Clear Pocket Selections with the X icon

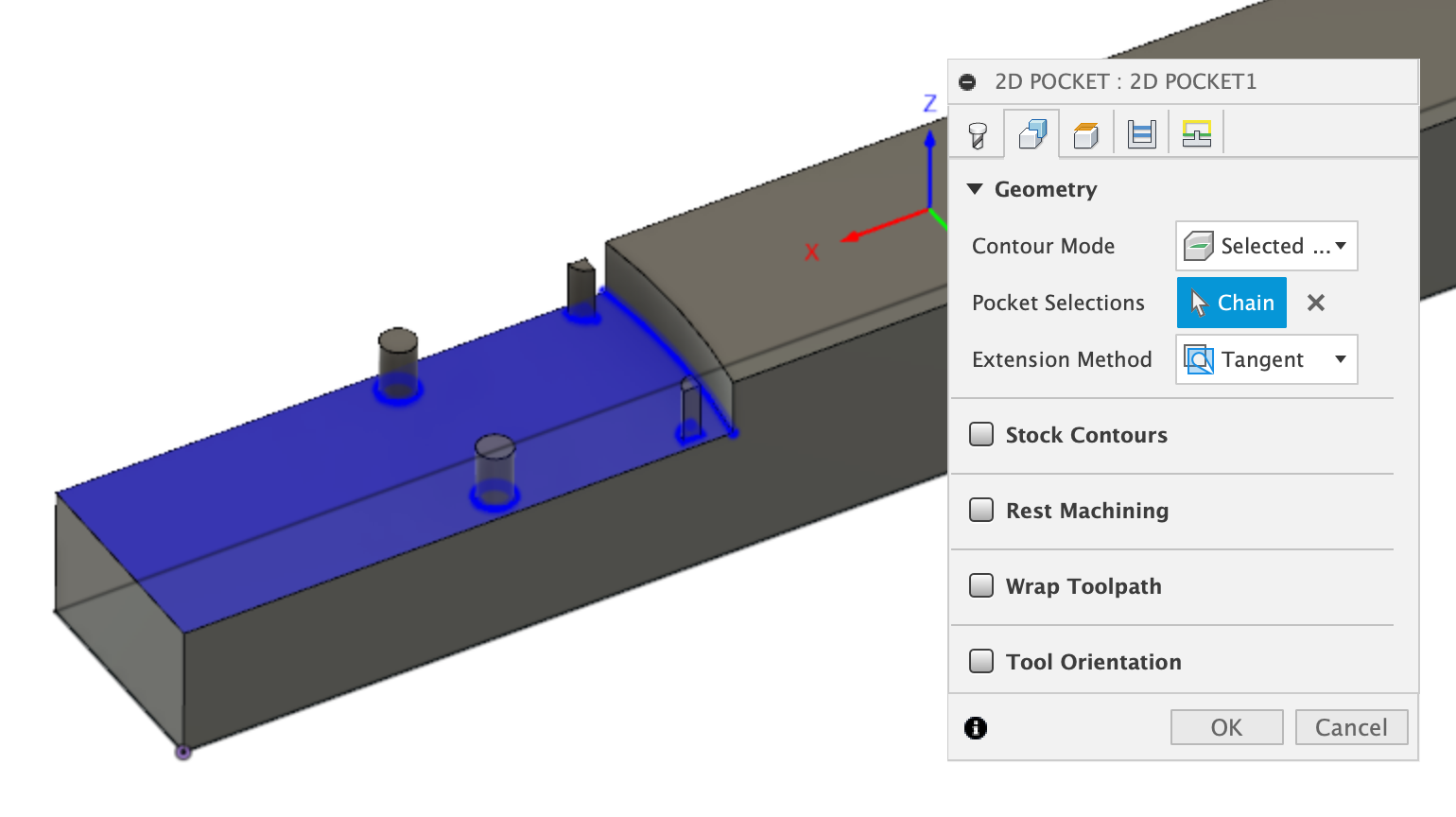[1315, 303]
